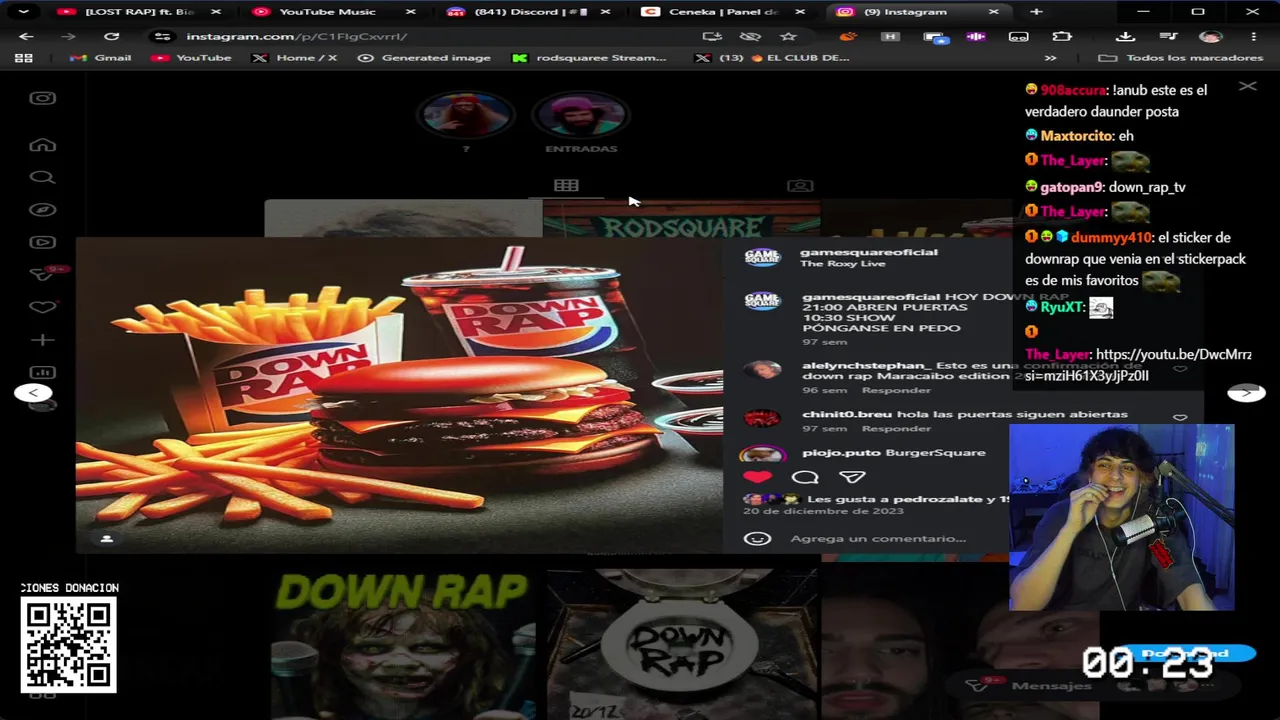Open the Gmail bookmark
Image resolution: width=1280 pixels, height=720 pixels.
(103, 58)
